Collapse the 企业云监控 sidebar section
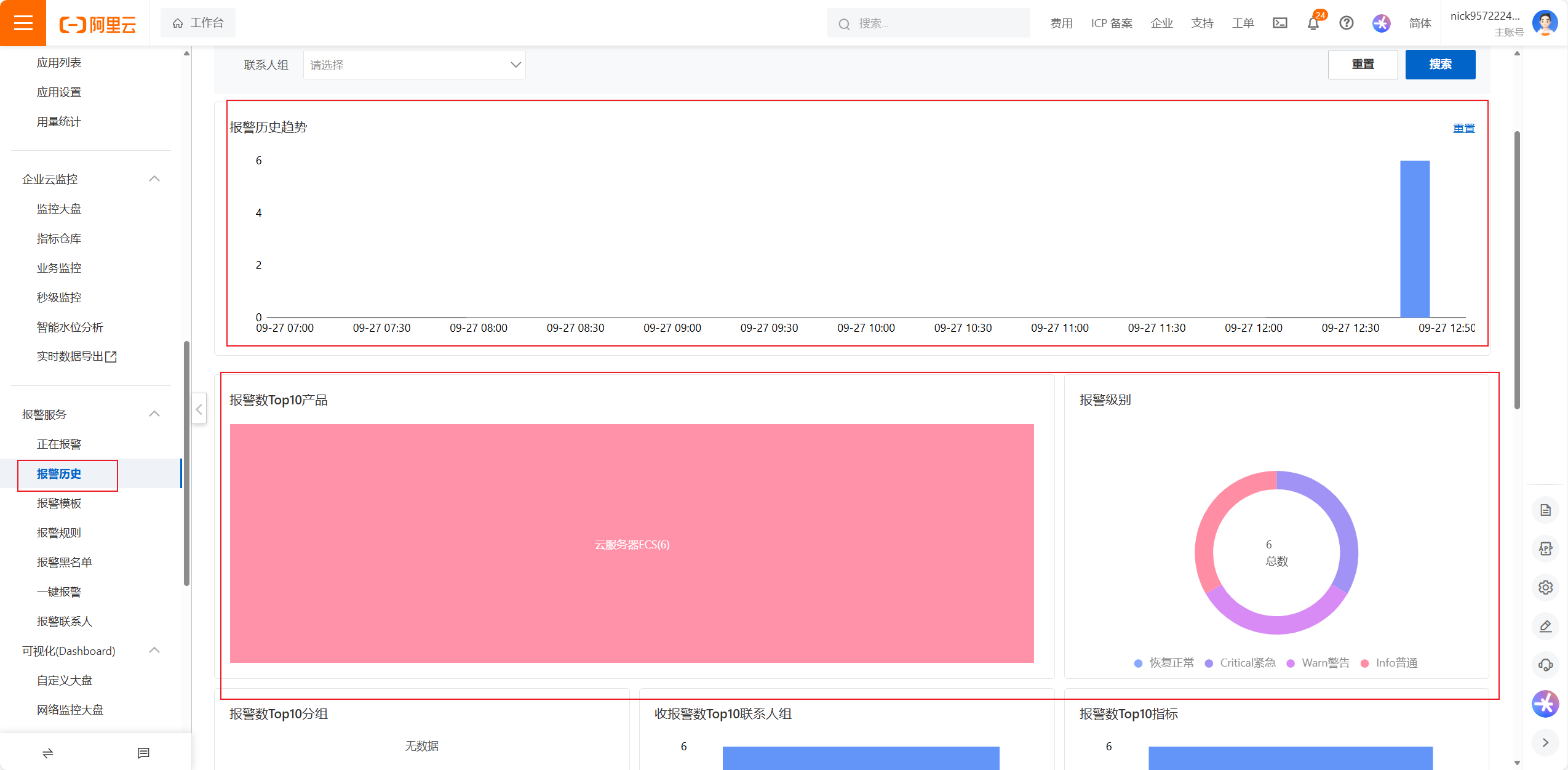Viewport: 1568px width, 770px height. (x=154, y=179)
